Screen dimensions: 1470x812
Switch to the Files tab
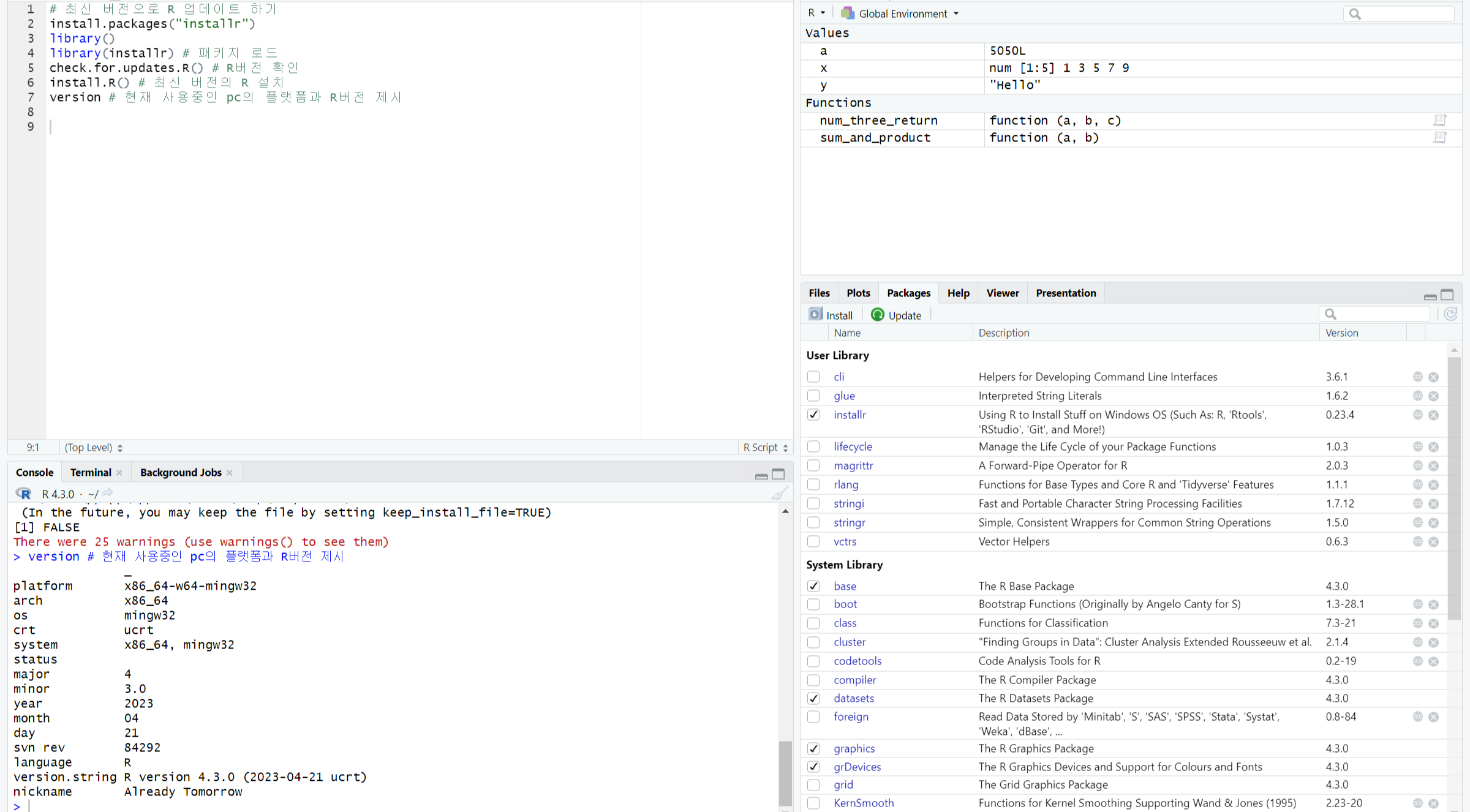tap(819, 293)
